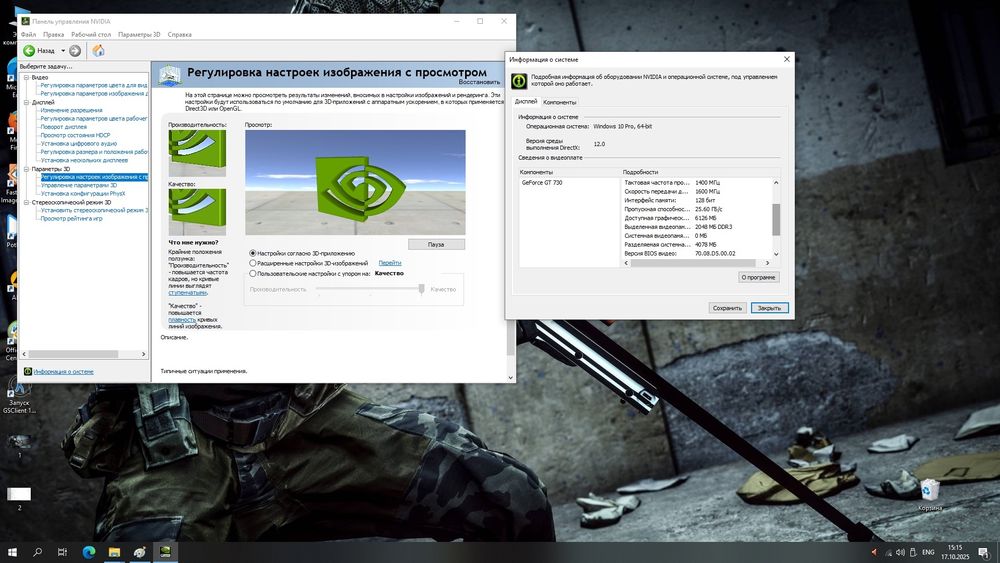Click the grey forward arrow icon

tap(75, 50)
